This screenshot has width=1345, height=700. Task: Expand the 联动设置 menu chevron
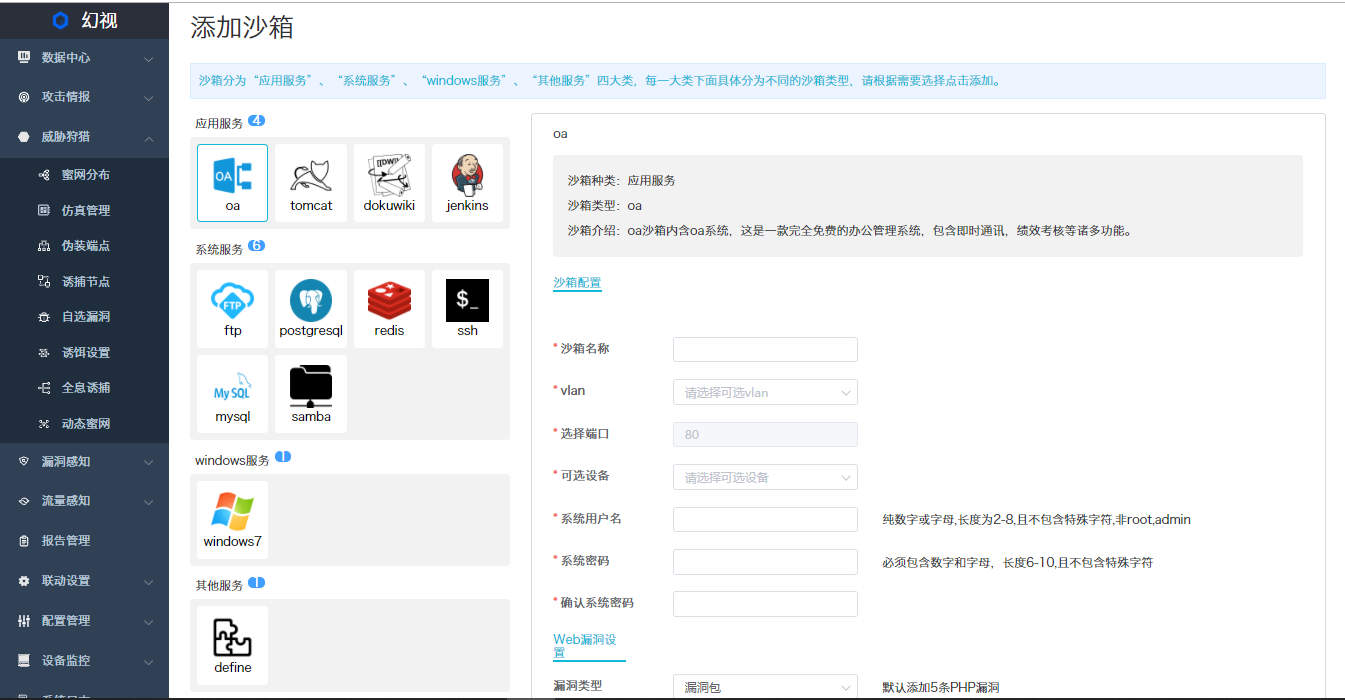tap(148, 582)
